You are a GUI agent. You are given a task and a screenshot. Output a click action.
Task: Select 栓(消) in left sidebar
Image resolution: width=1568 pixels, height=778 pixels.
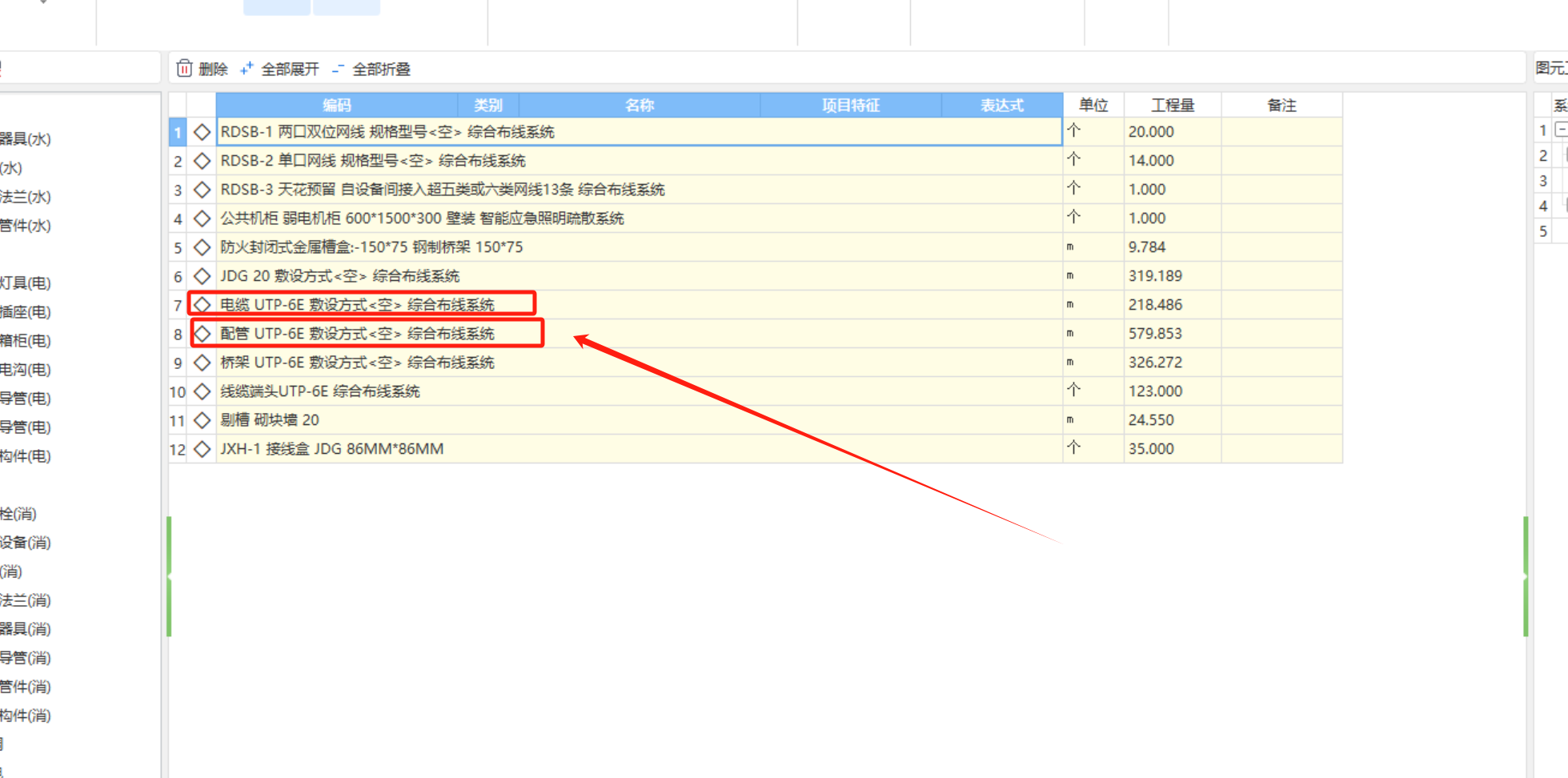(18, 514)
